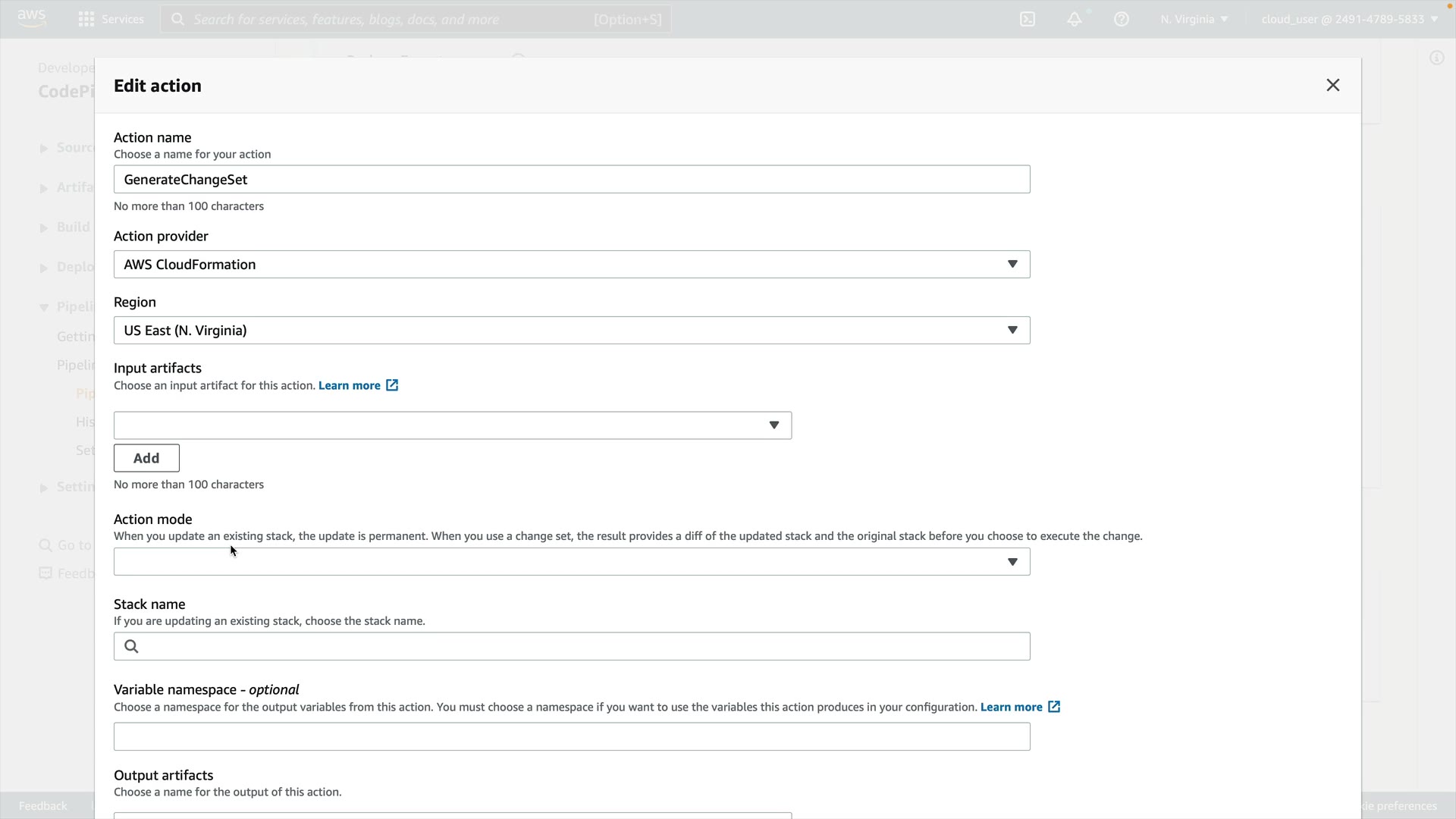
Task: Close the Edit action dialog
Action: (1332, 85)
